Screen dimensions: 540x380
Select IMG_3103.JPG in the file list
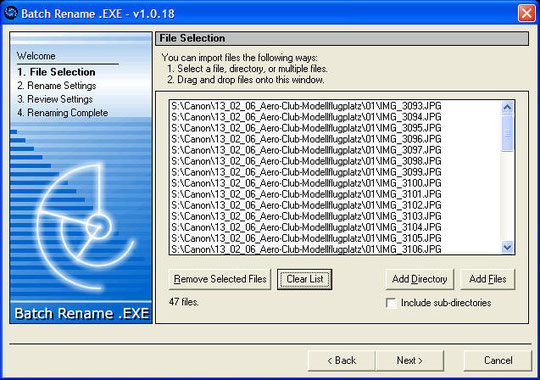[x=306, y=216]
